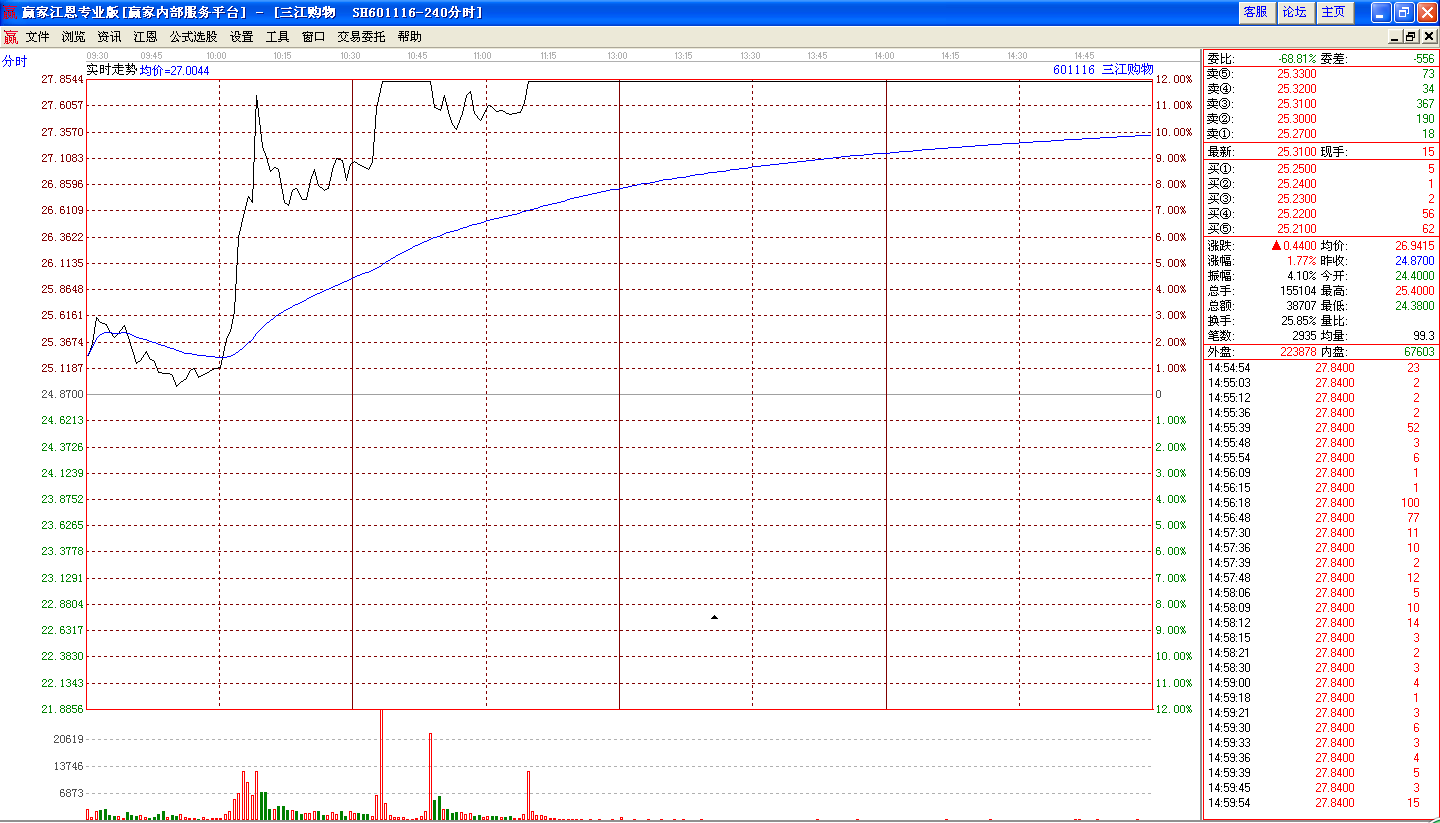Click the 10:30 time marker on the time axis
1440x823 pixels.
tap(350, 56)
